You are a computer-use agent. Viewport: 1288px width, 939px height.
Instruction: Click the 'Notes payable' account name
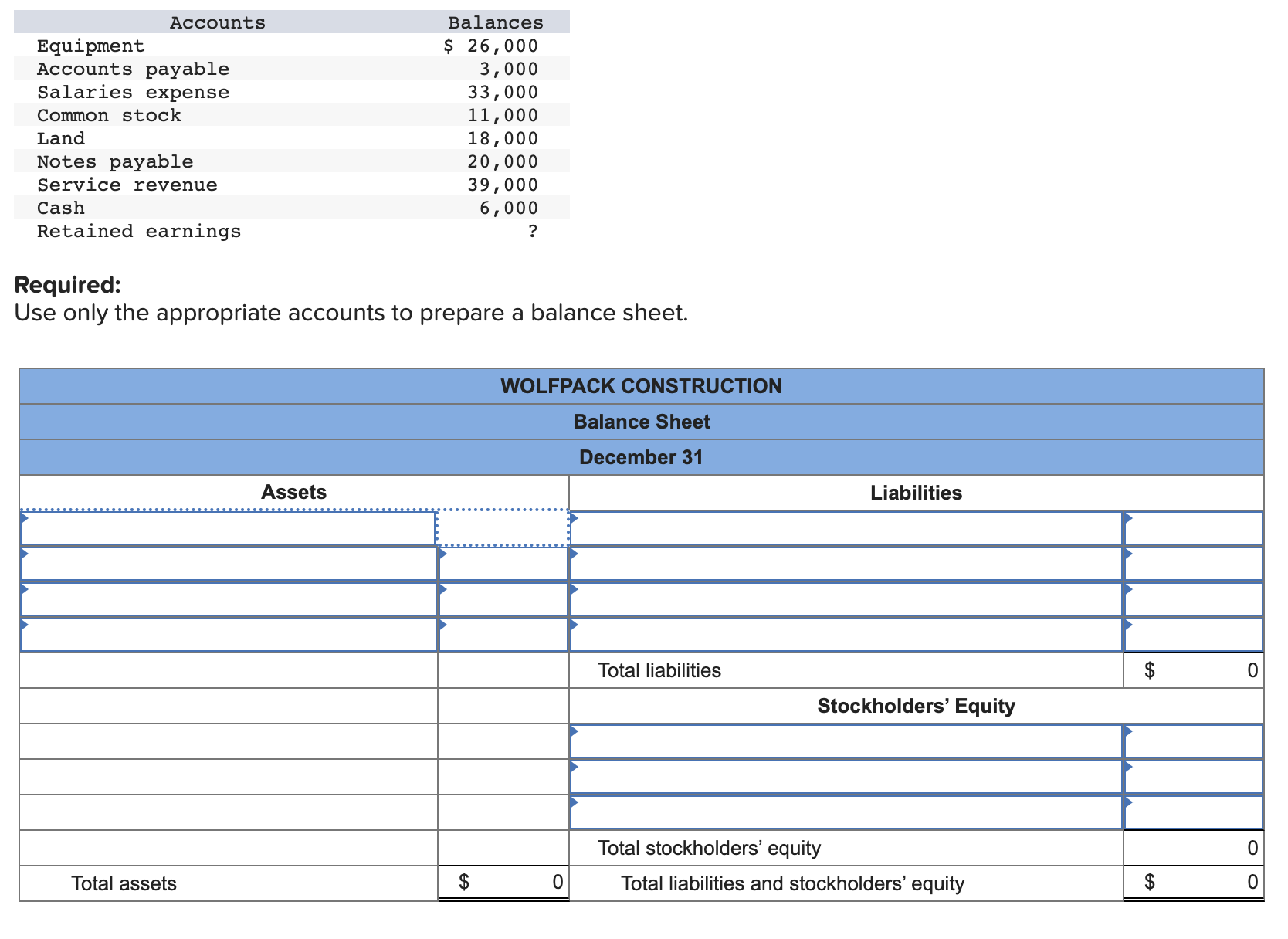click(115, 162)
